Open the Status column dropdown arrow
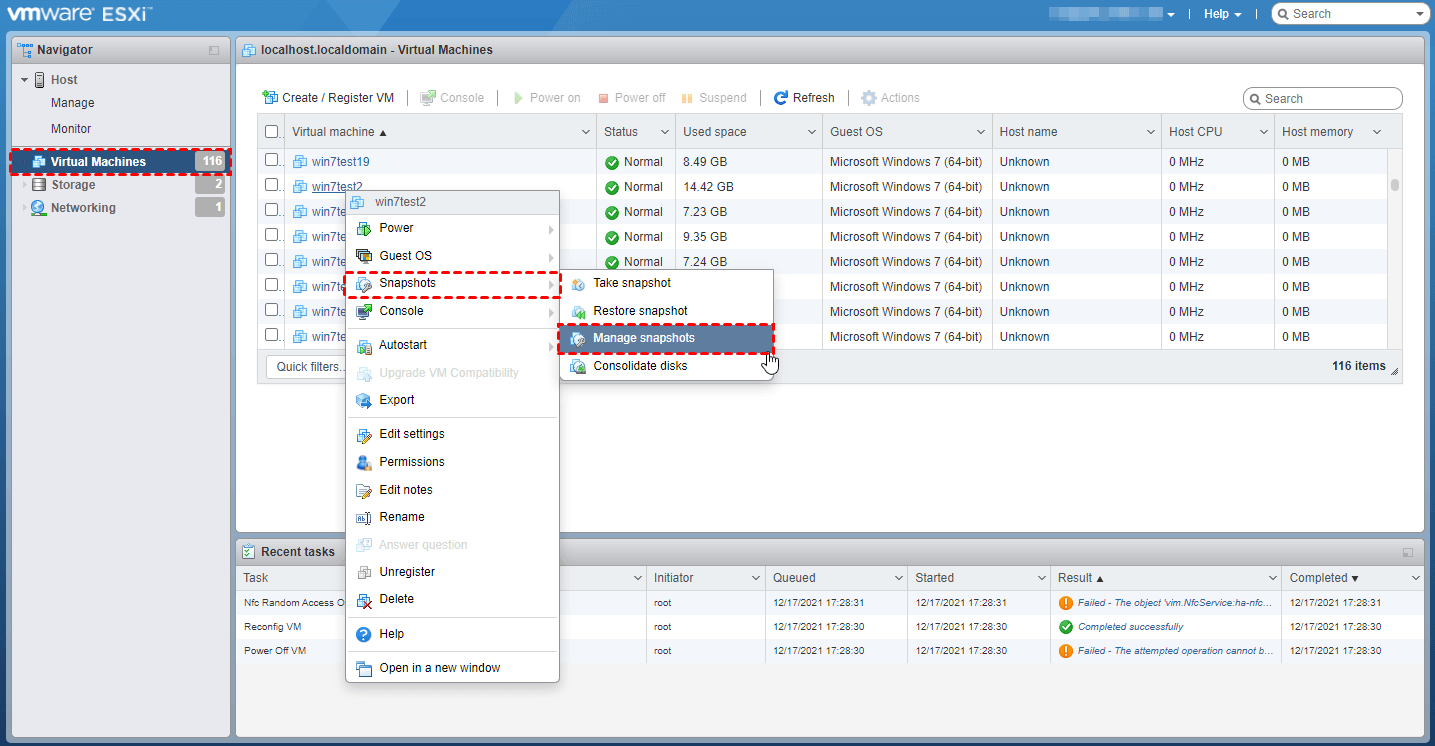The image size is (1435, 746). [x=664, y=132]
